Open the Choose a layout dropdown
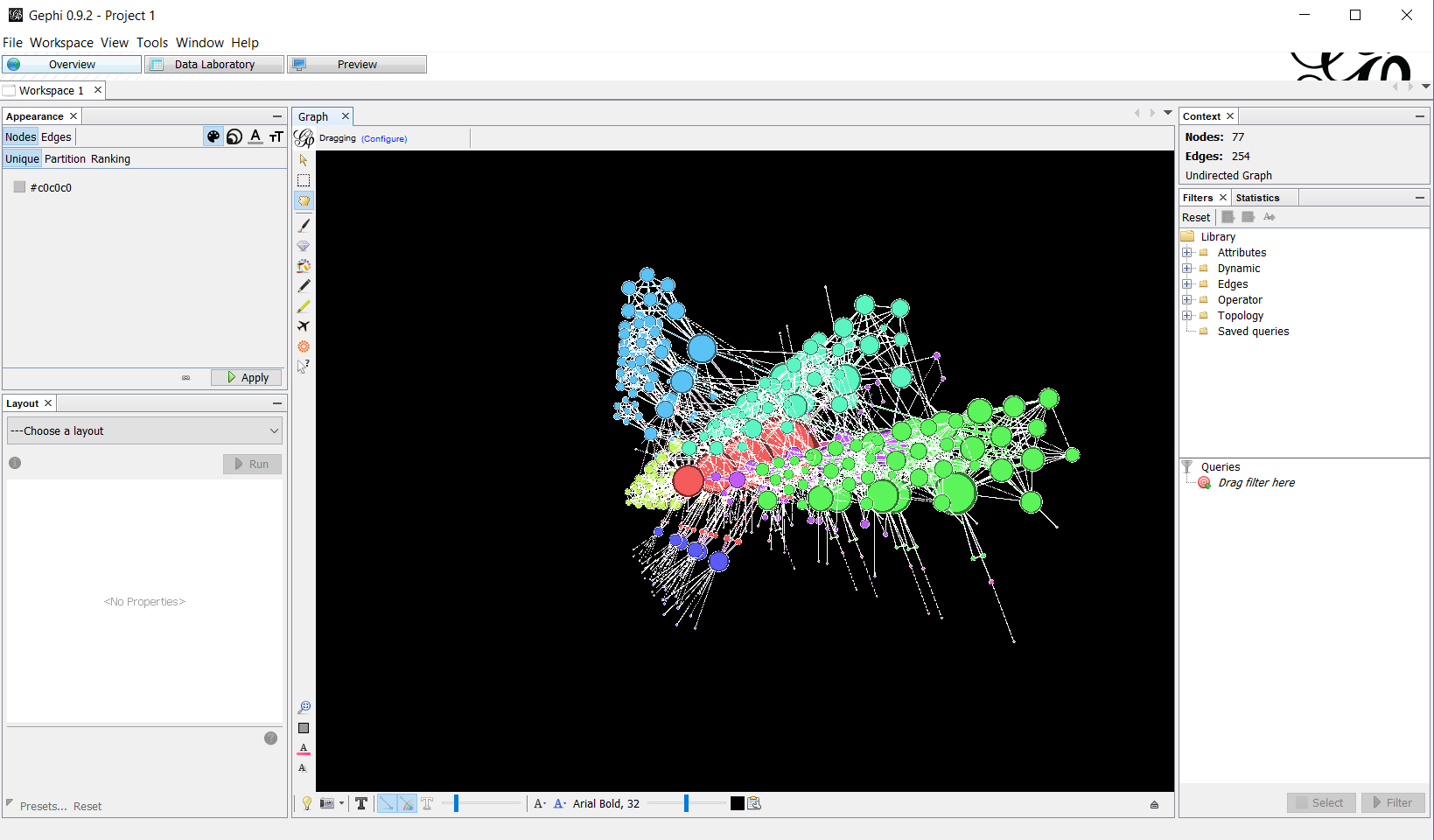 pos(143,430)
